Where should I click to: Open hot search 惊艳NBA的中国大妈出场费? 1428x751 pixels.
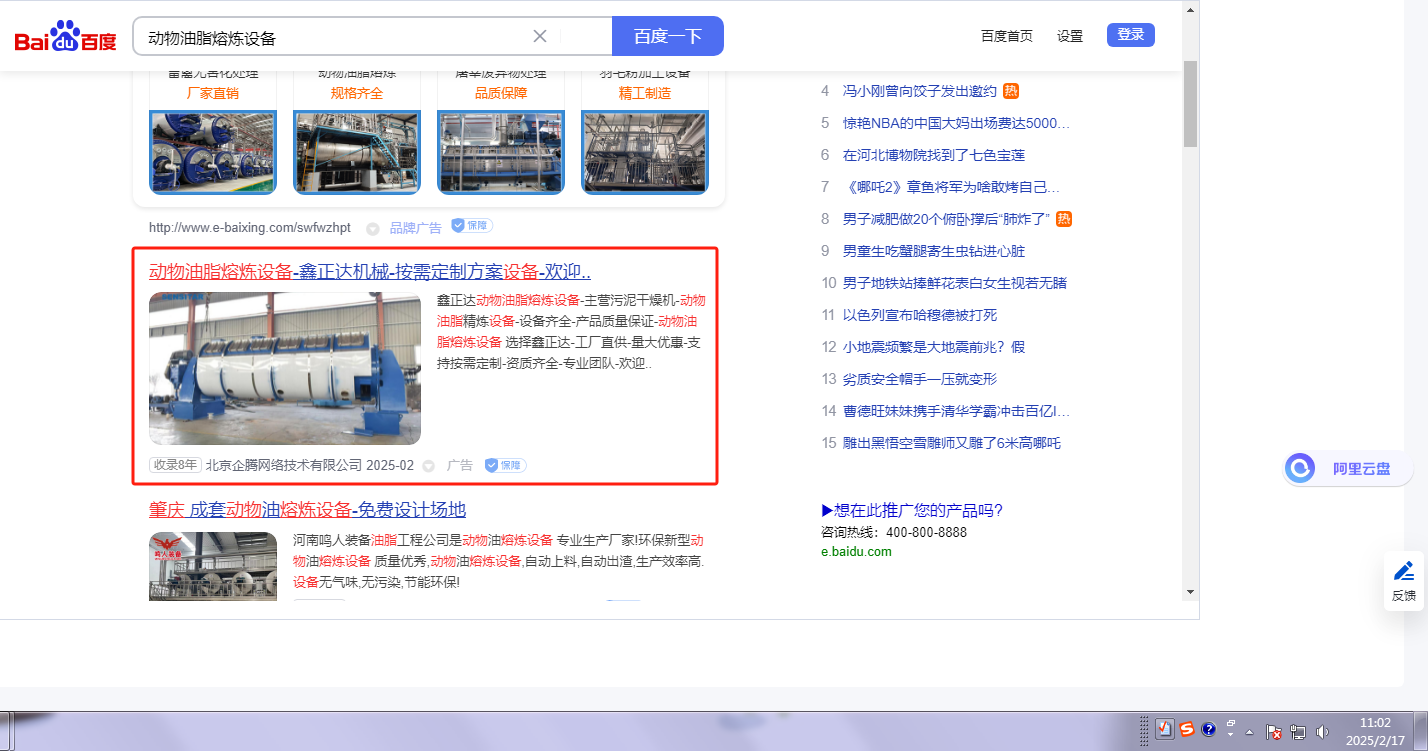957,123
